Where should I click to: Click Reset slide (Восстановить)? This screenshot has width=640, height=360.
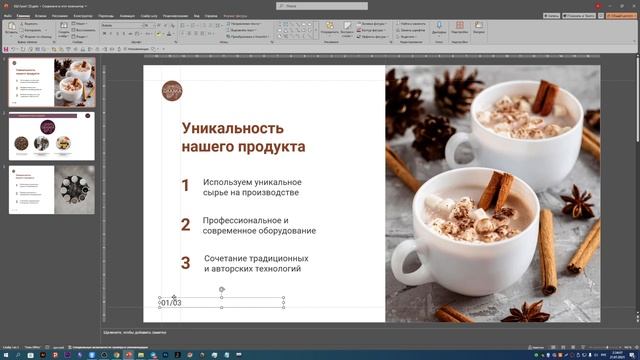84,30
